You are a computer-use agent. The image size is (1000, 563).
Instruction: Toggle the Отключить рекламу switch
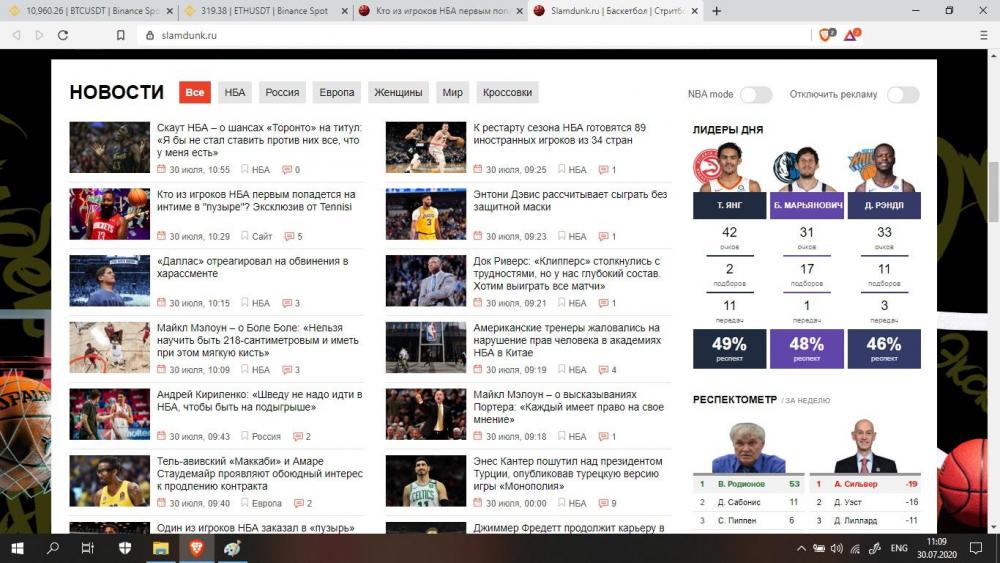902,95
